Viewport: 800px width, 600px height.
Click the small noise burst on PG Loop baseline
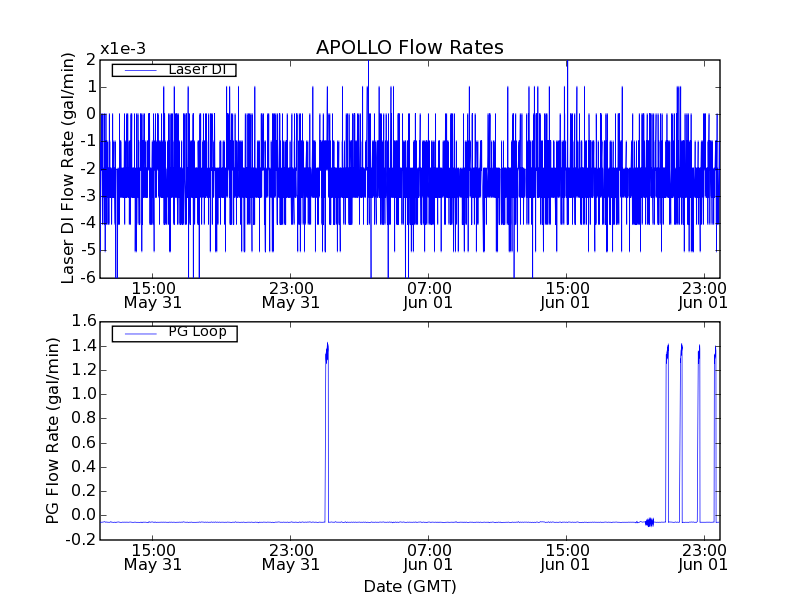tap(649, 522)
